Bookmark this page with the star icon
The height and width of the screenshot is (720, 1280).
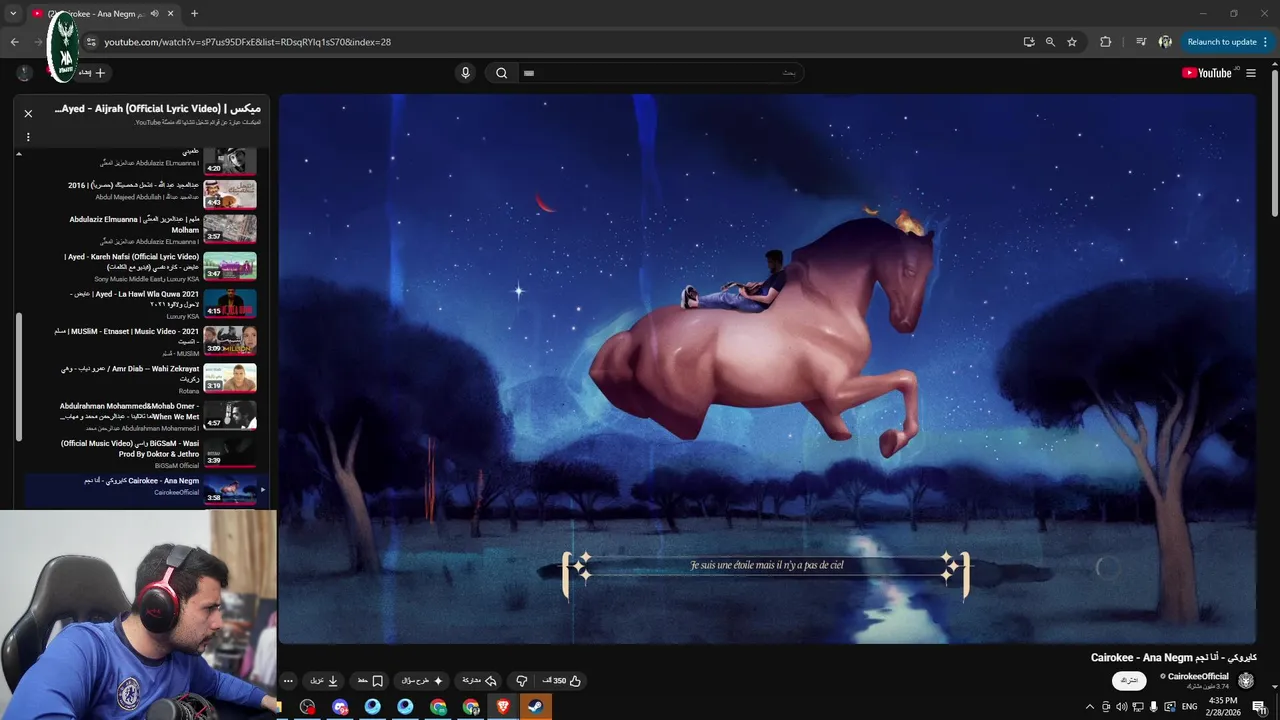pyautogui.click(x=1072, y=42)
